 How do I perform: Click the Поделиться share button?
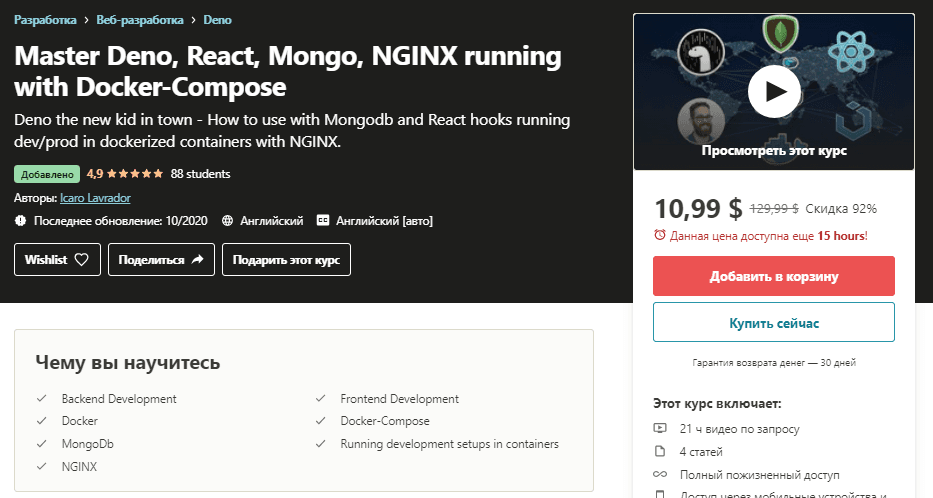click(x=161, y=259)
